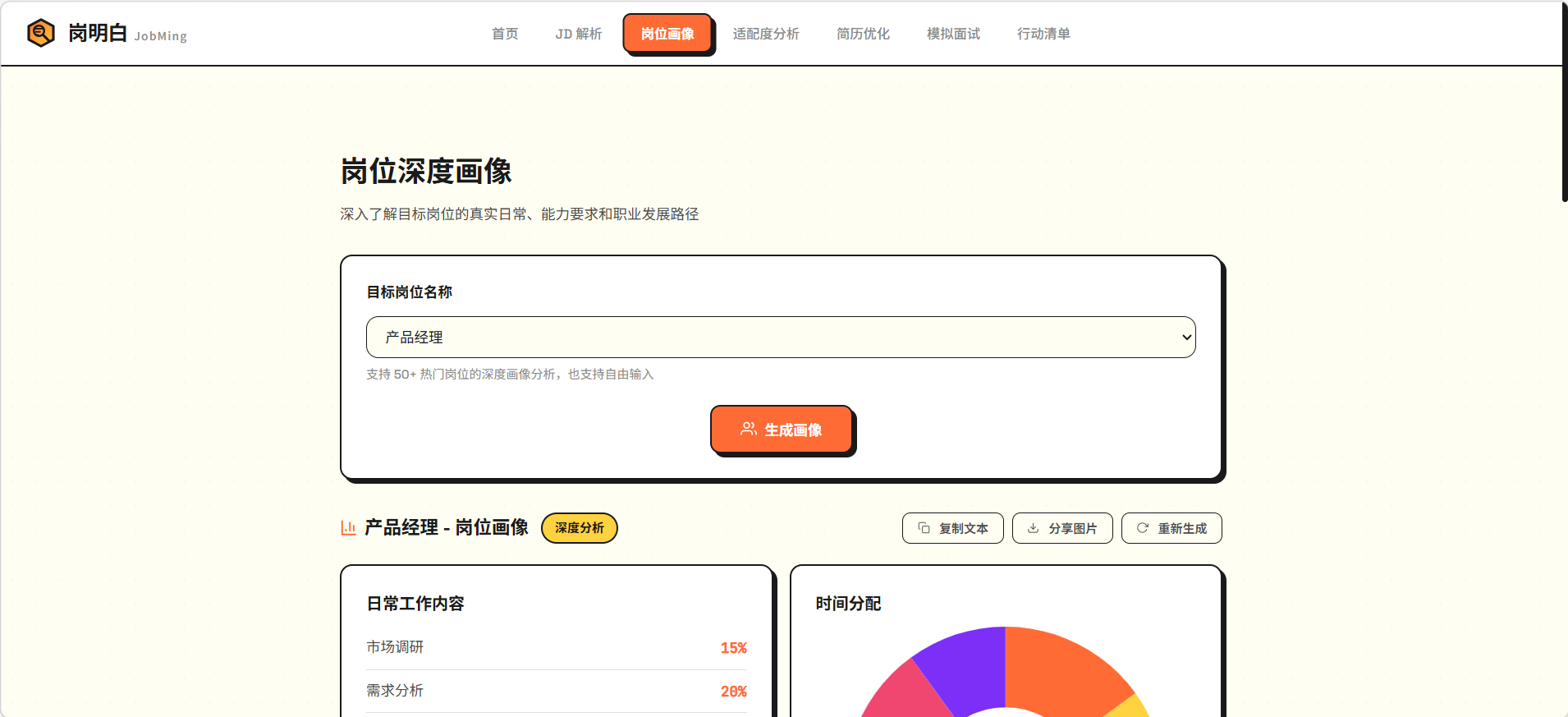Click the people icon in 生成画像 button

coord(748,429)
